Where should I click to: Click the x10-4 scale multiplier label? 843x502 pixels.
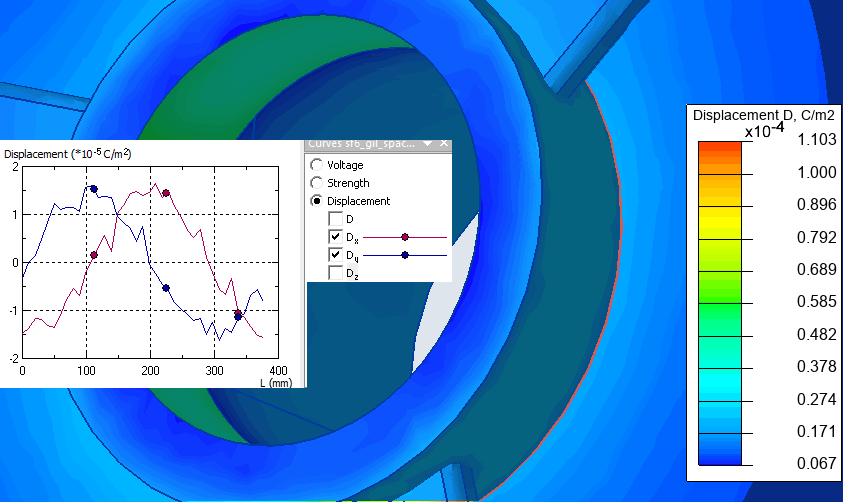click(x=764, y=130)
